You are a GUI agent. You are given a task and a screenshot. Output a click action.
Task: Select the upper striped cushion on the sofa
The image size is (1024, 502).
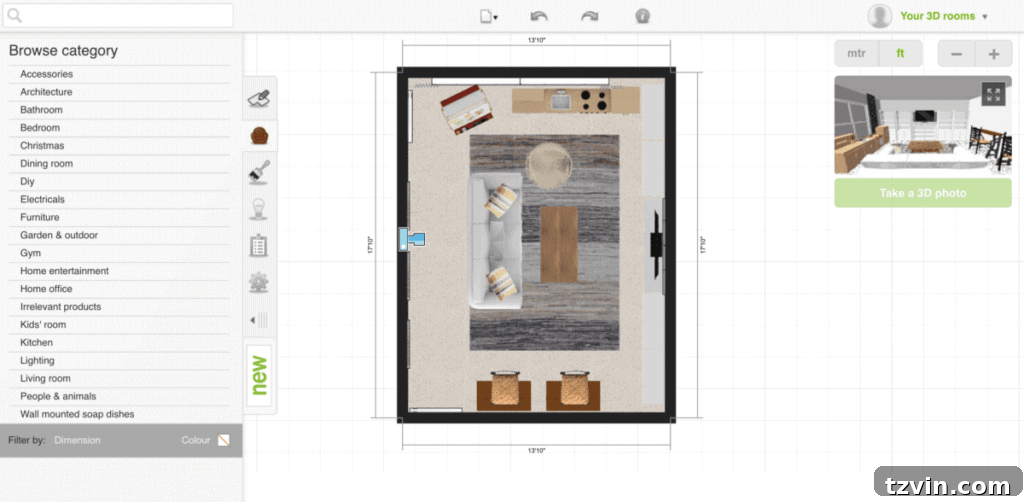coord(501,200)
